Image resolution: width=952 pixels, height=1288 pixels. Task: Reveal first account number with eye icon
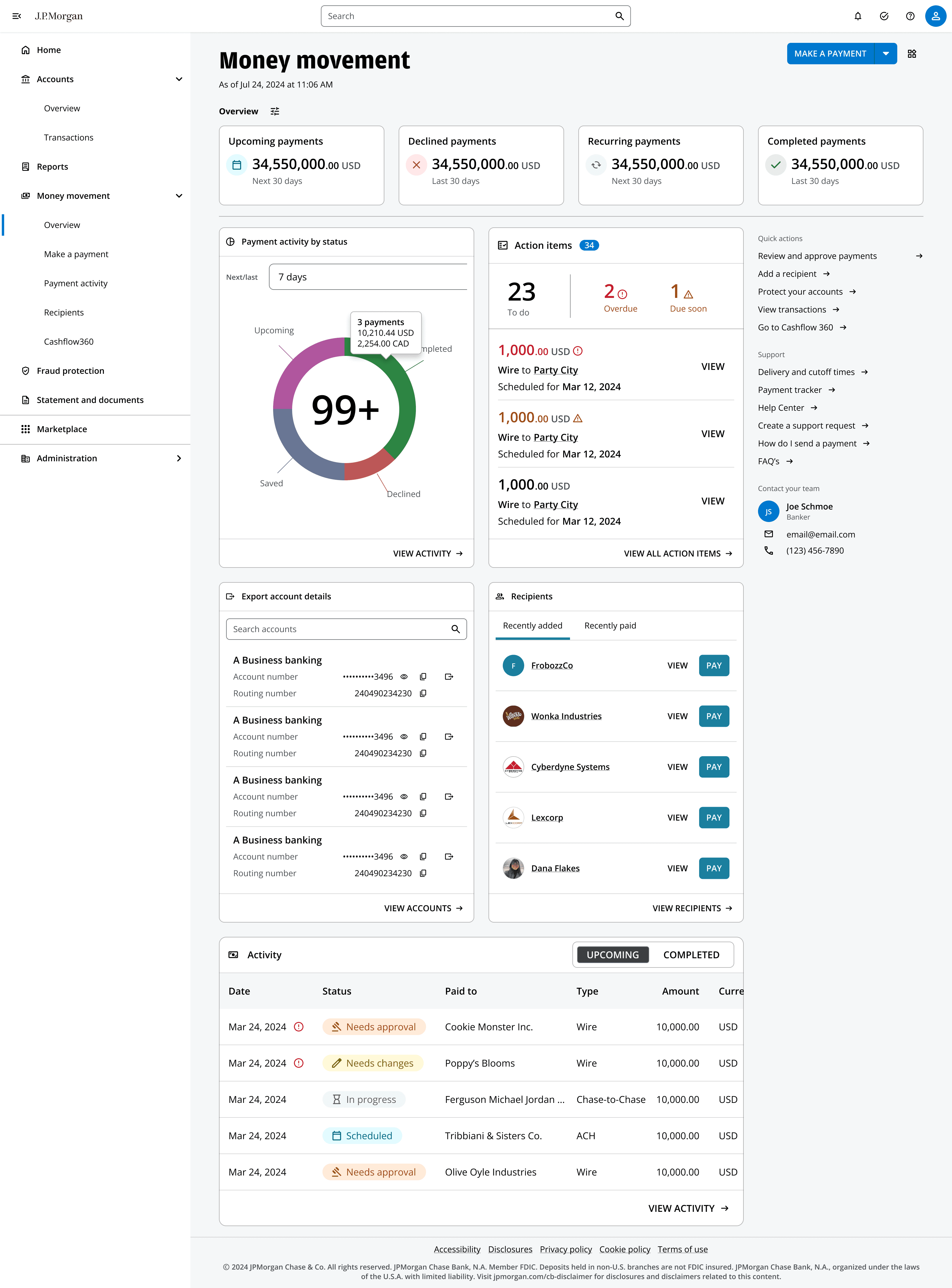pyautogui.click(x=404, y=676)
